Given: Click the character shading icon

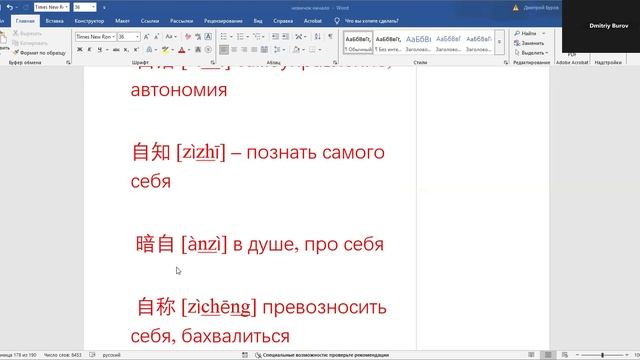Looking at the screenshot, I should point(198,49).
